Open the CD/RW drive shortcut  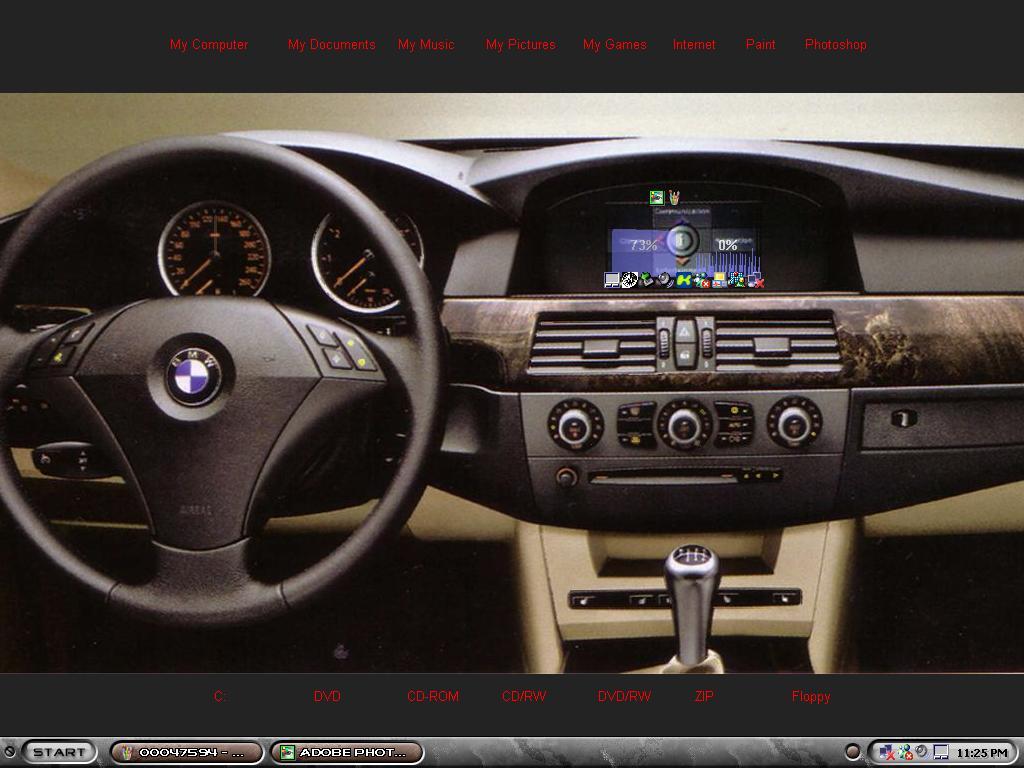524,696
